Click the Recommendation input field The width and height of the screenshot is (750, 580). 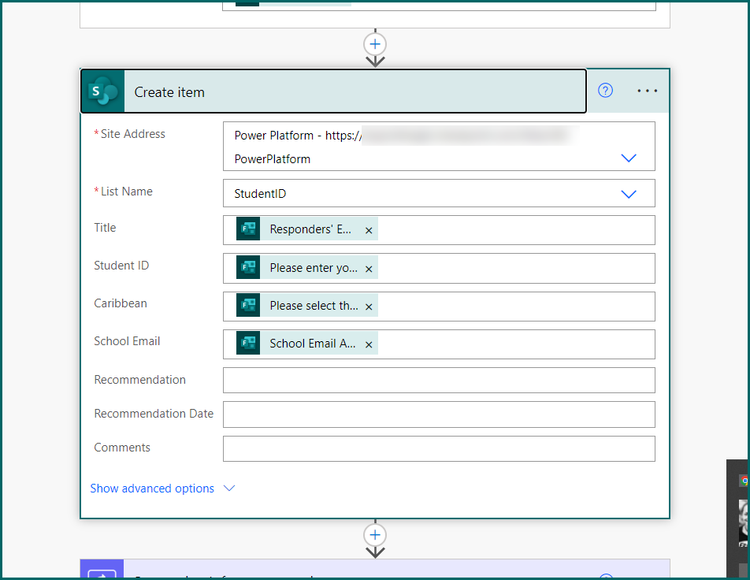pyautogui.click(x=439, y=380)
